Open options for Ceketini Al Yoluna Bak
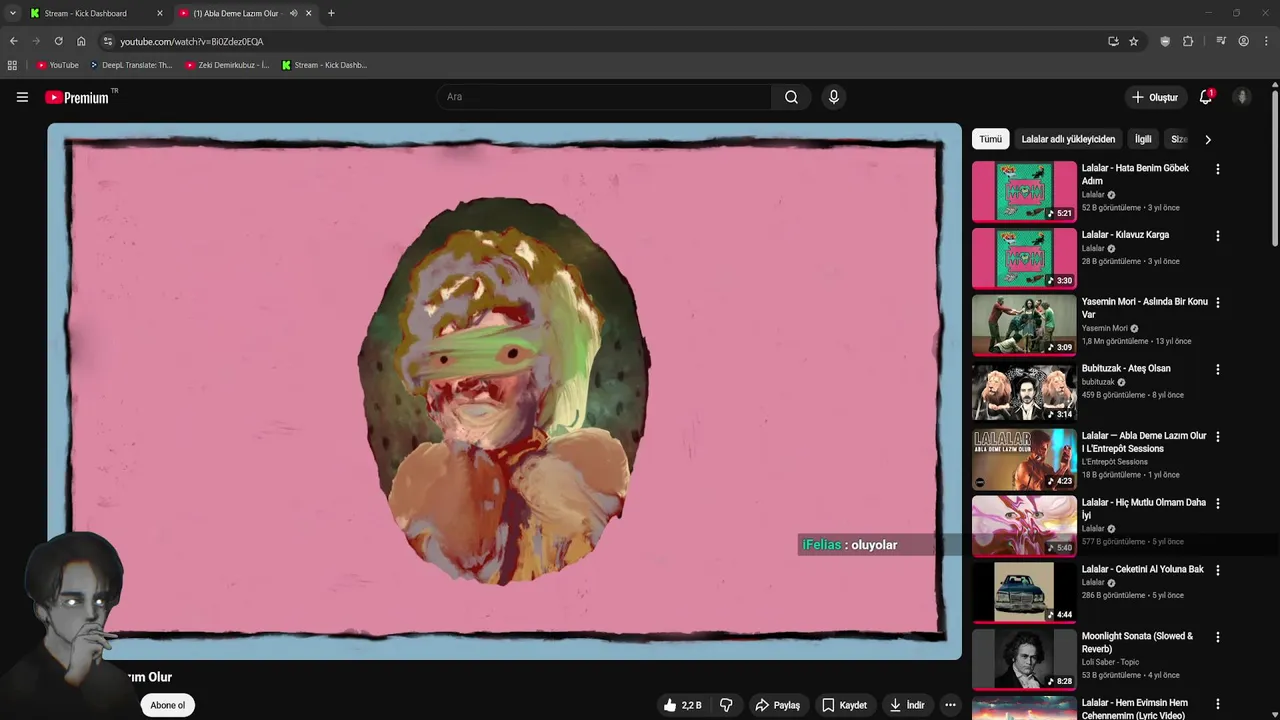Viewport: 1280px width, 720px height. point(1217,570)
